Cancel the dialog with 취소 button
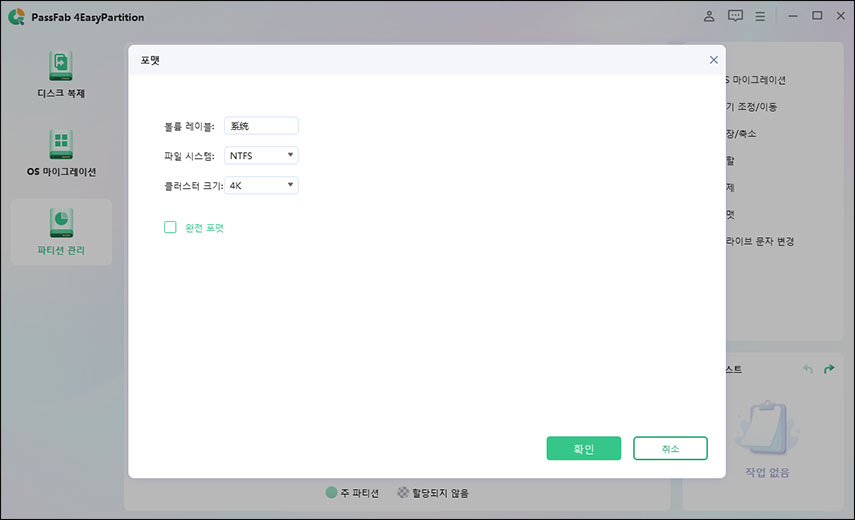Viewport: 855px width, 520px height. tap(670, 448)
